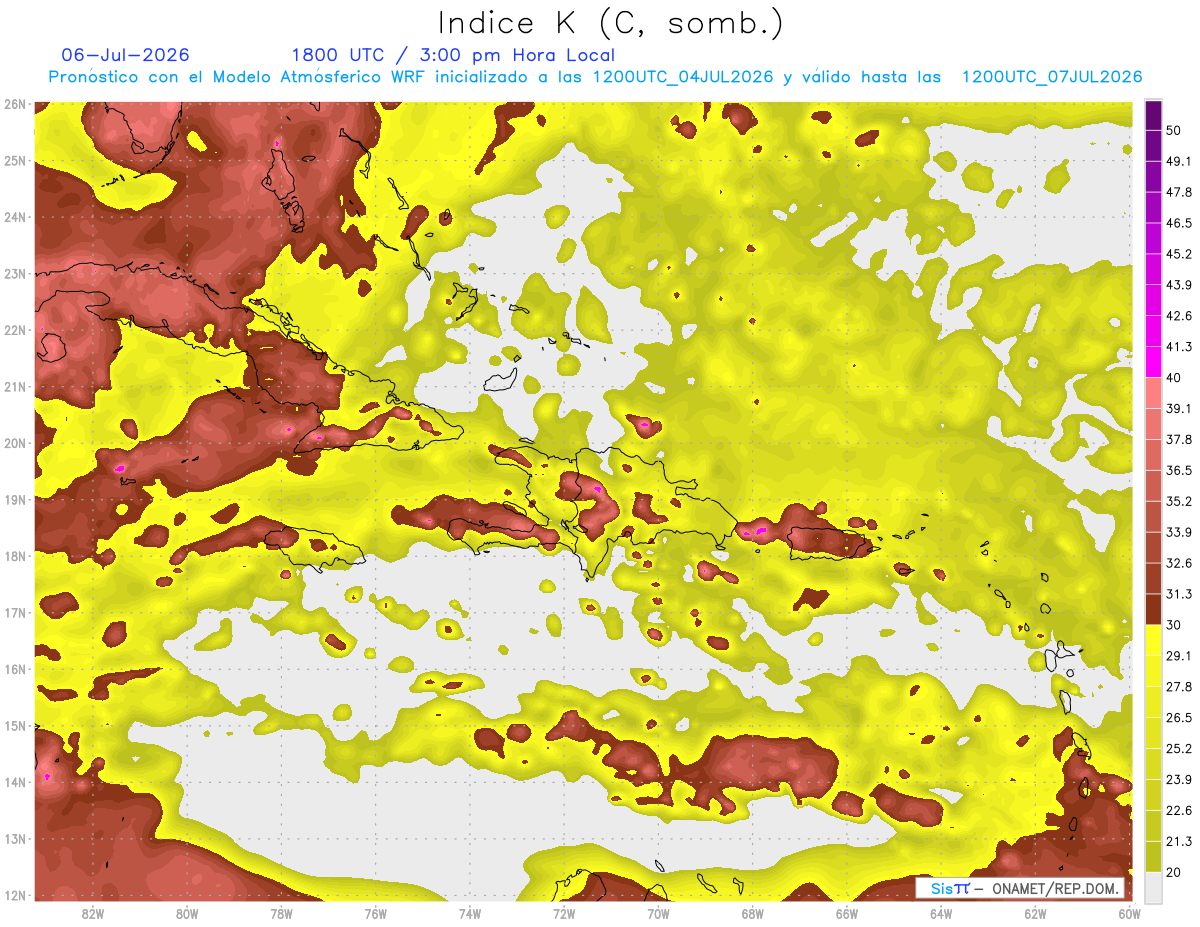The width and height of the screenshot is (1200, 927).
Task: Click the 74W longitude label
Action: point(470,913)
